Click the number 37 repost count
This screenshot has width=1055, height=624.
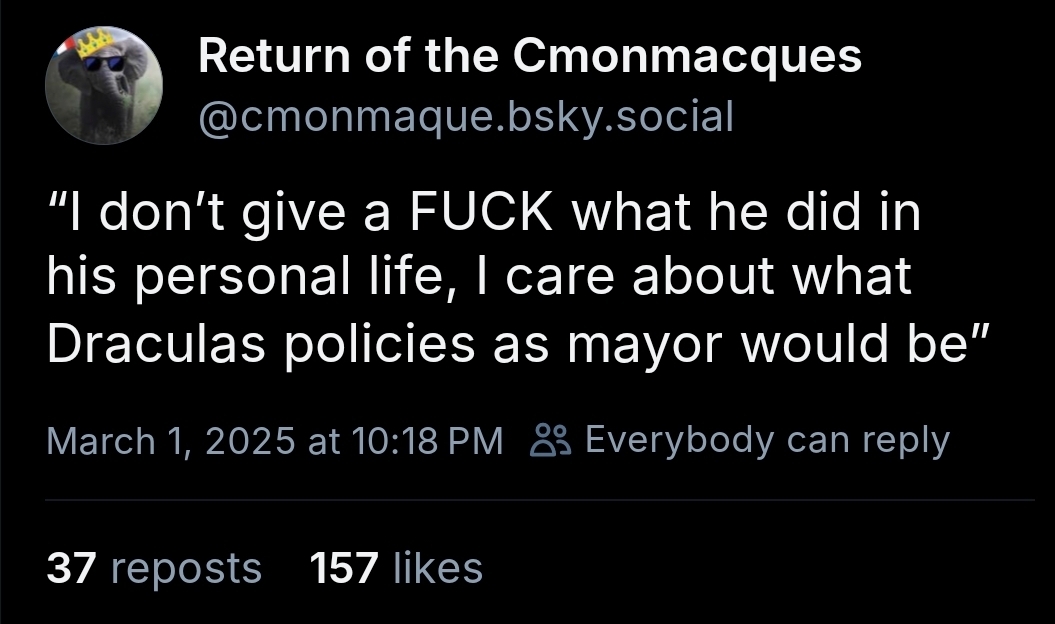pos(72,569)
